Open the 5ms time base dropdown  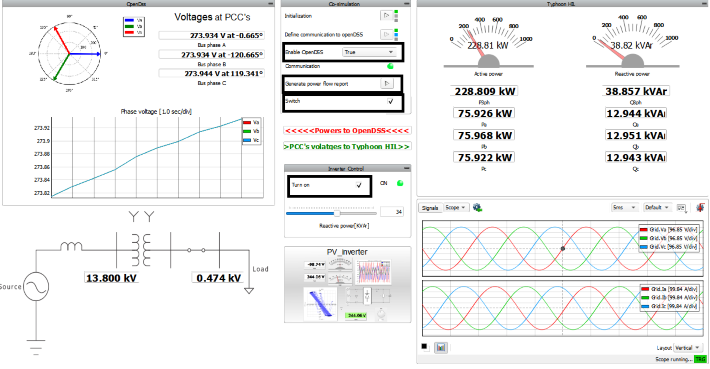624,208
